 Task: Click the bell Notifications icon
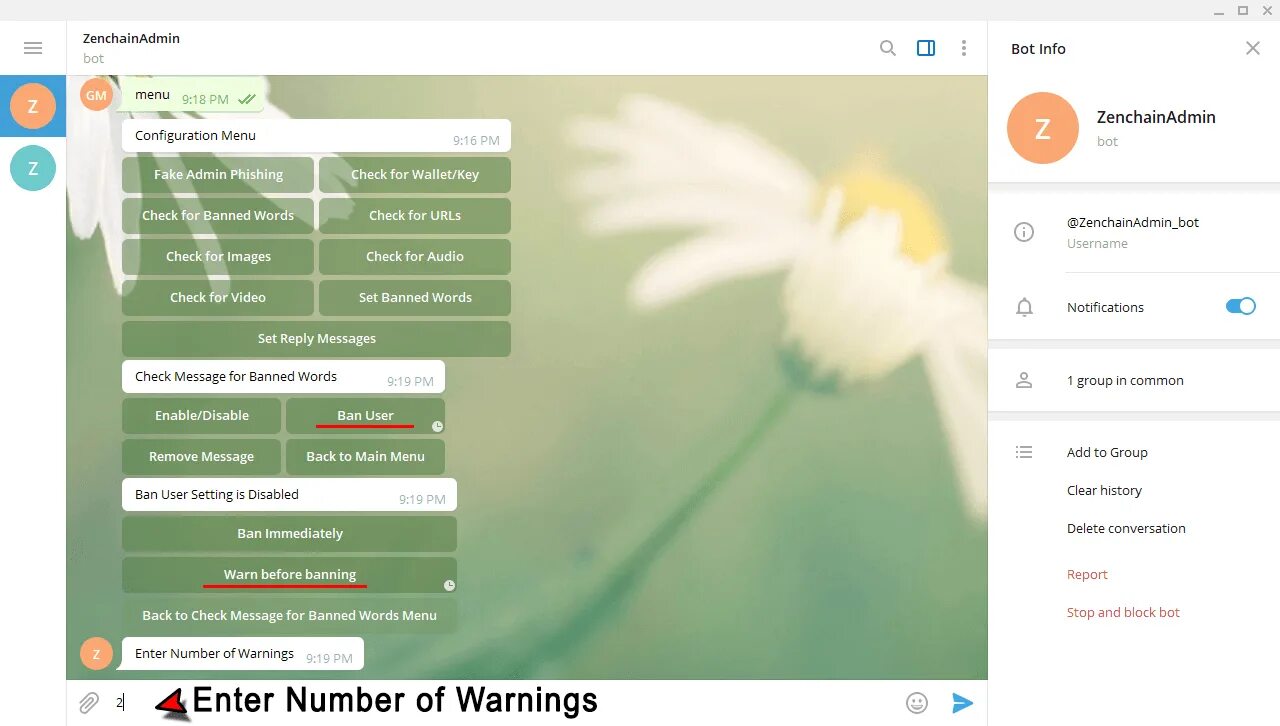1024,307
